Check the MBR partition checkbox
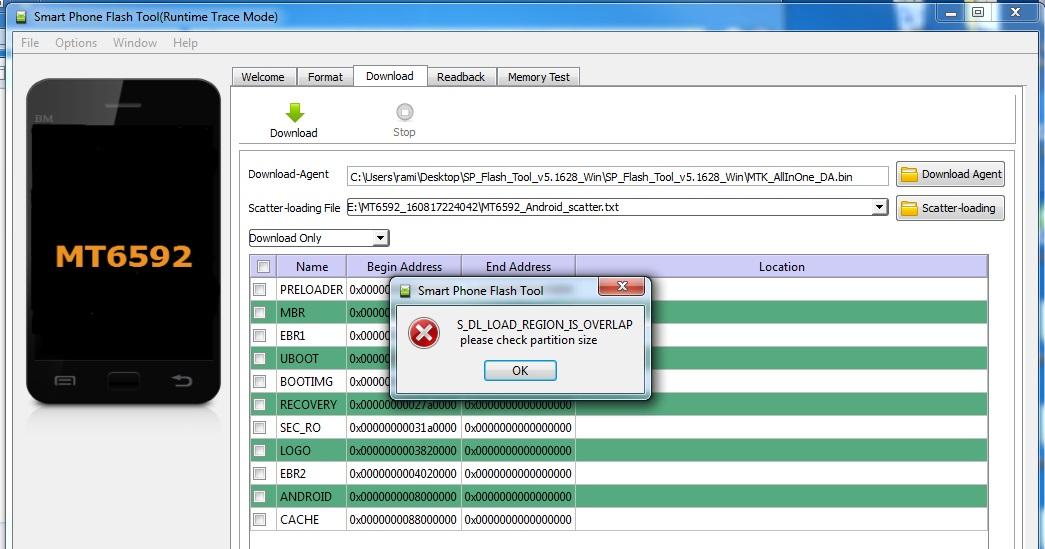1045x549 pixels. 259,312
